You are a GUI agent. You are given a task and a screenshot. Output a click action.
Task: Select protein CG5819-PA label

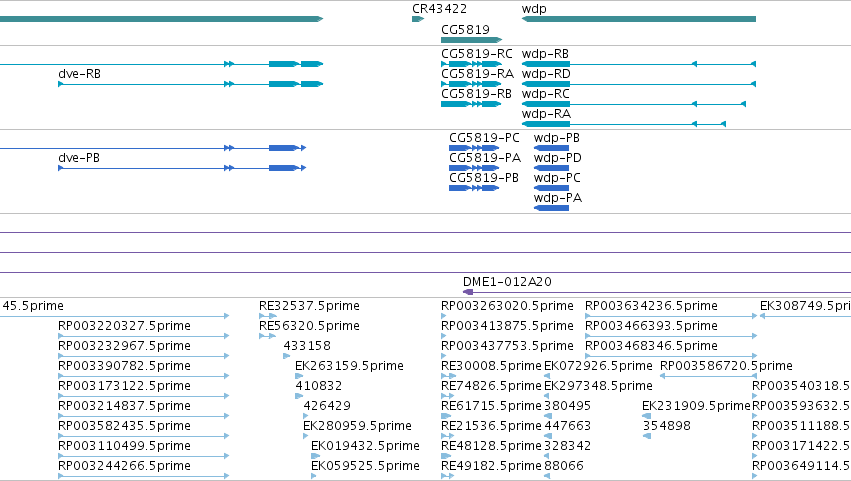click(485, 158)
